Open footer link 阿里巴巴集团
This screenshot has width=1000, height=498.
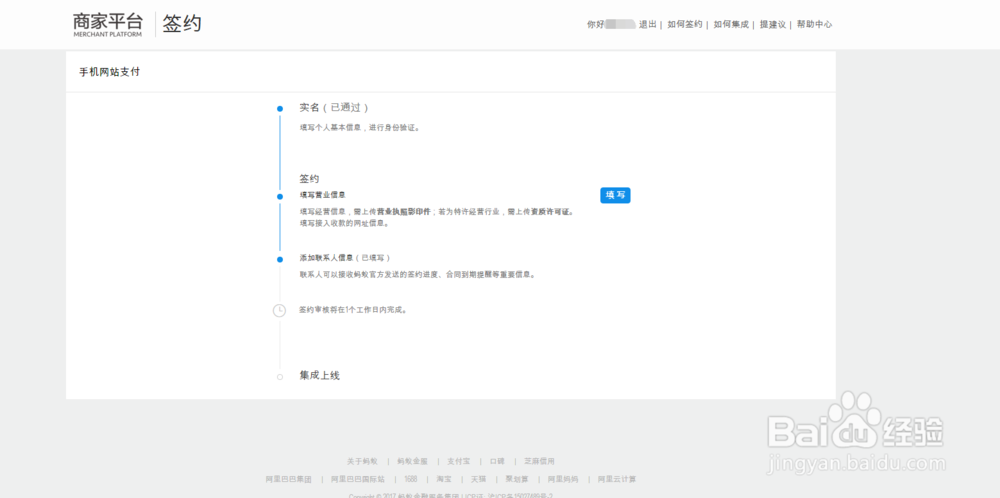point(288,479)
